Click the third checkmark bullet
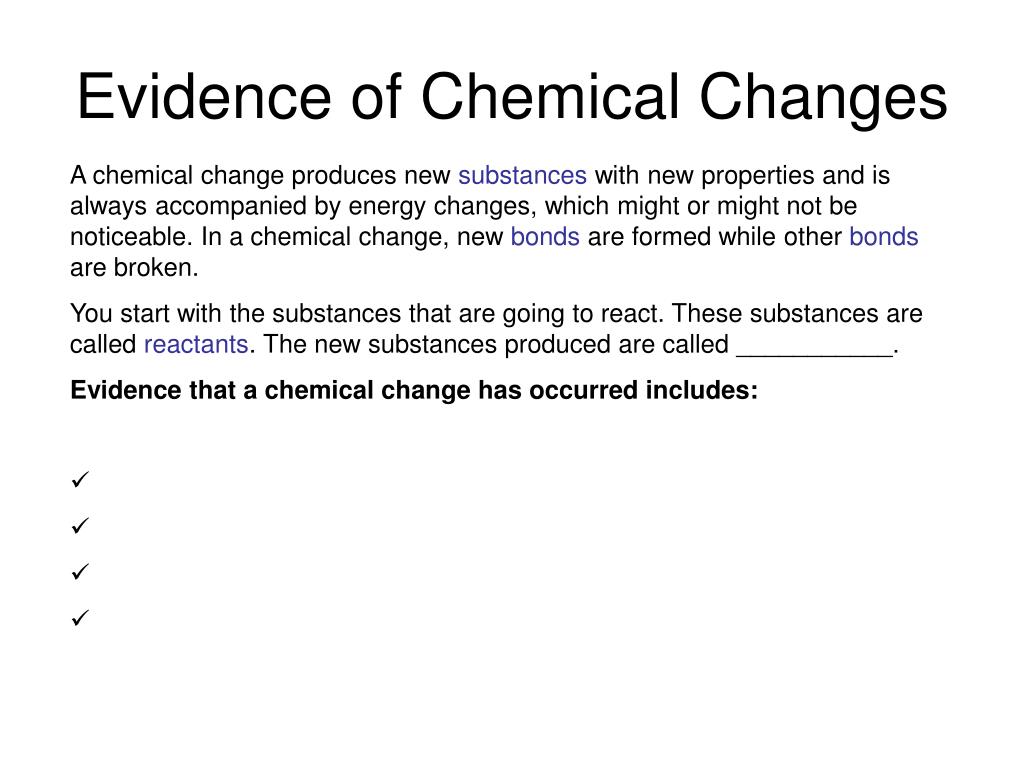The image size is (1024, 768). [x=80, y=571]
